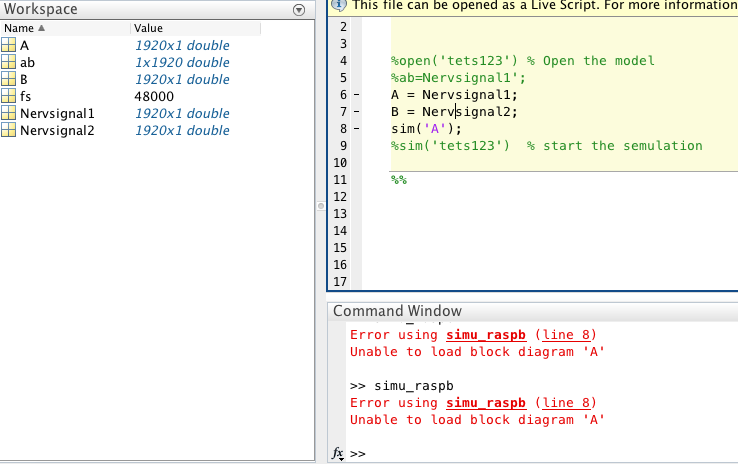This screenshot has height=464, width=738.
Task: Click the ab variable icon
Action: 9,63
